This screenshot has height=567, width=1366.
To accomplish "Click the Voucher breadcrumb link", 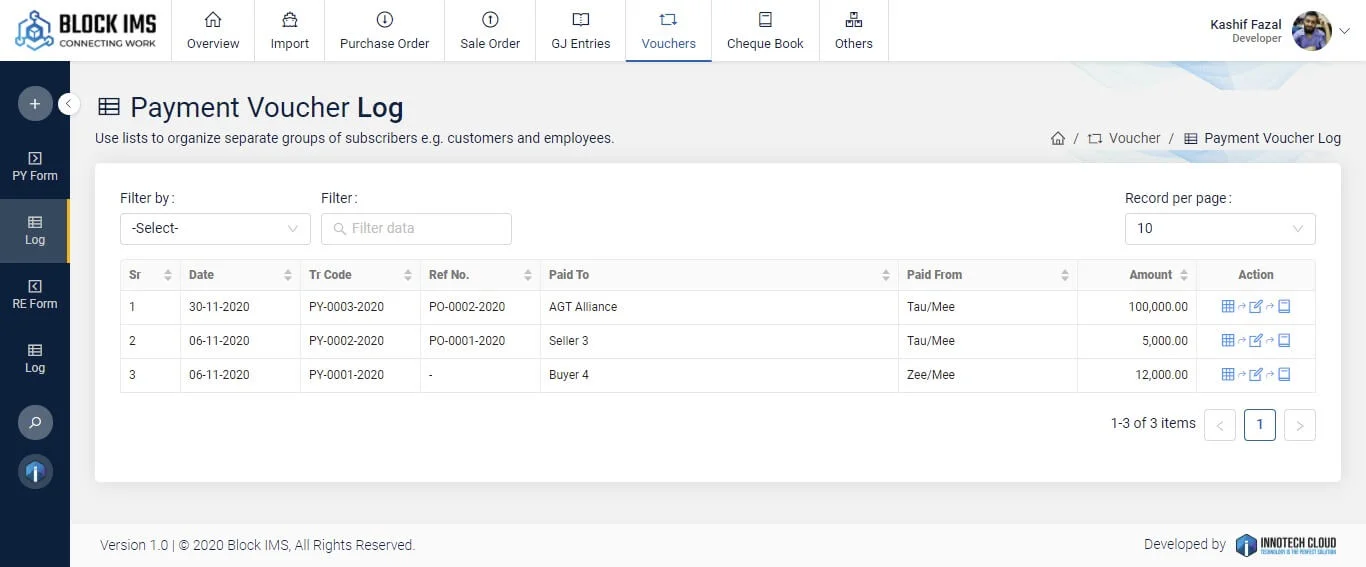I will (x=1134, y=139).
